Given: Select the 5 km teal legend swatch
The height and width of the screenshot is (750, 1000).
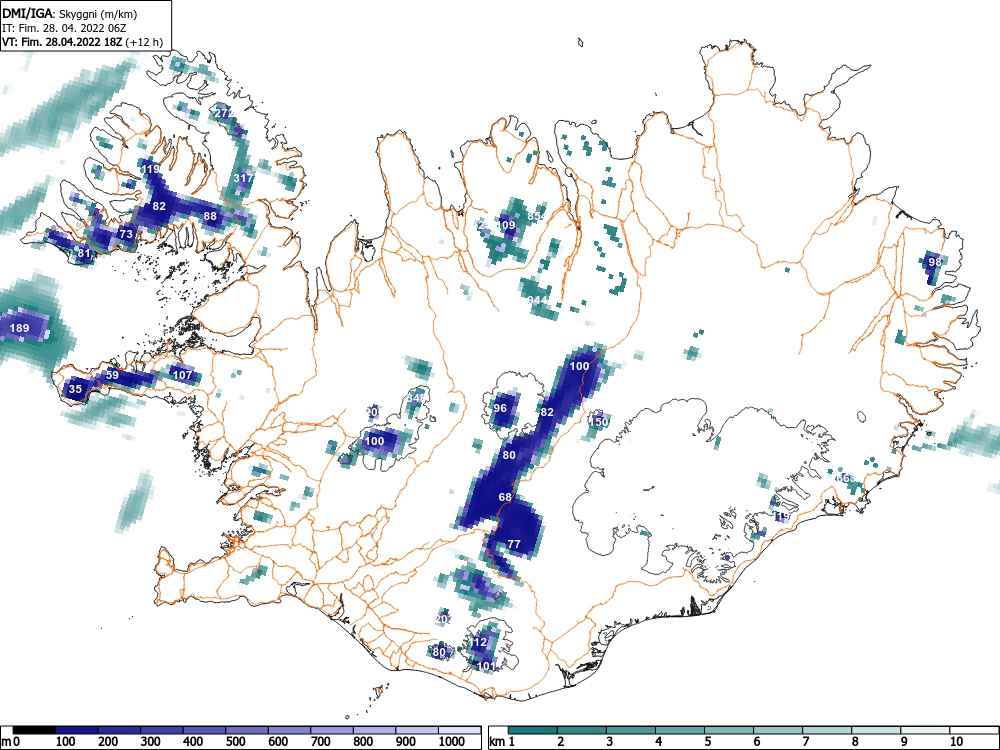Looking at the screenshot, I should pyautogui.click(x=729, y=730).
